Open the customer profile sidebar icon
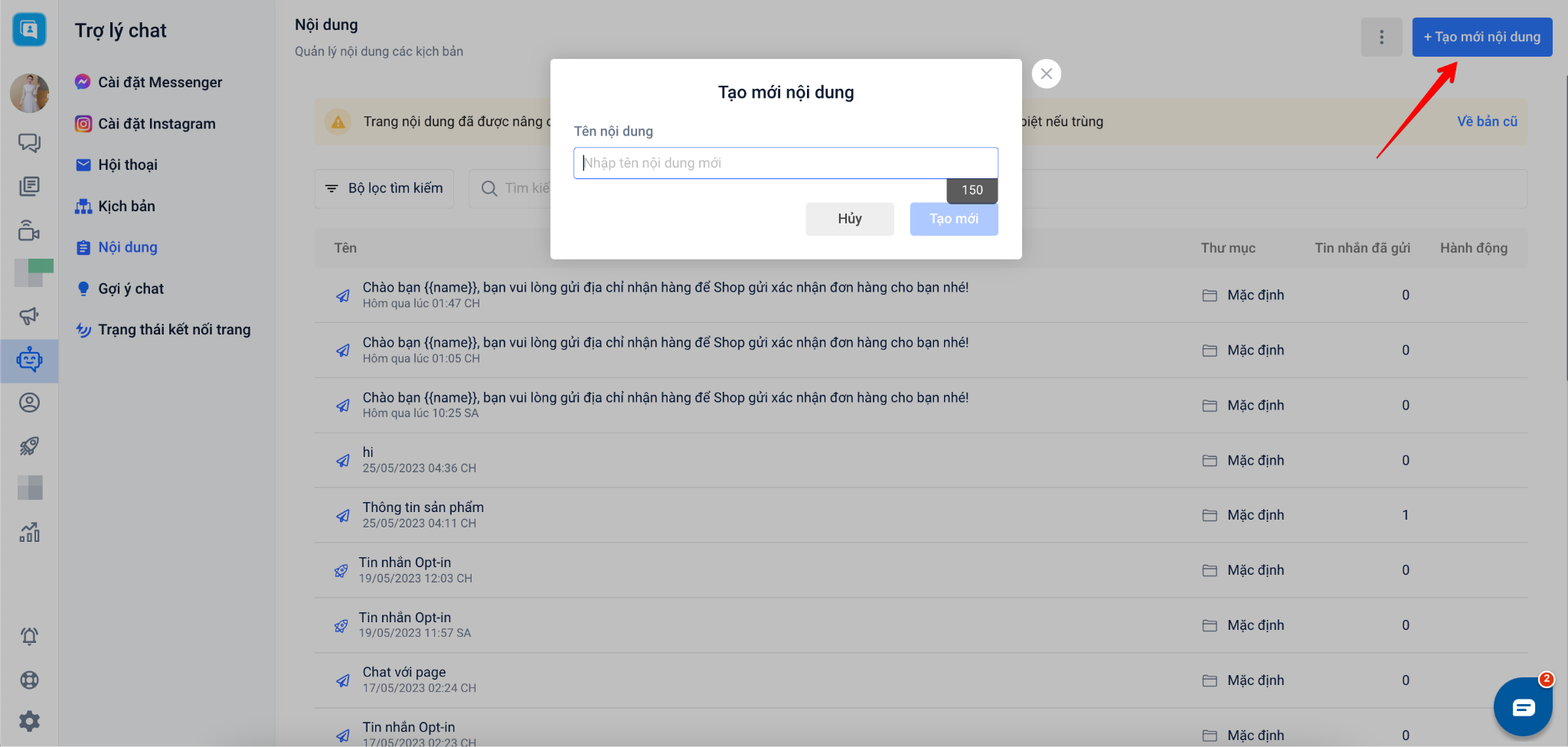1568x747 pixels. click(x=29, y=403)
